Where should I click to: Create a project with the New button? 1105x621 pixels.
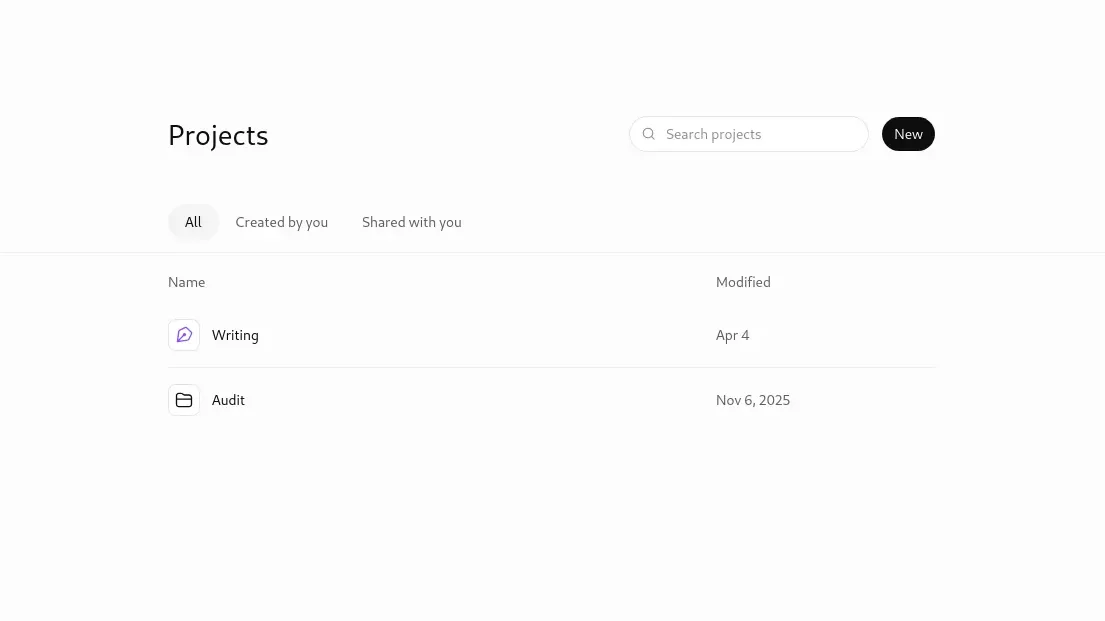pos(908,134)
